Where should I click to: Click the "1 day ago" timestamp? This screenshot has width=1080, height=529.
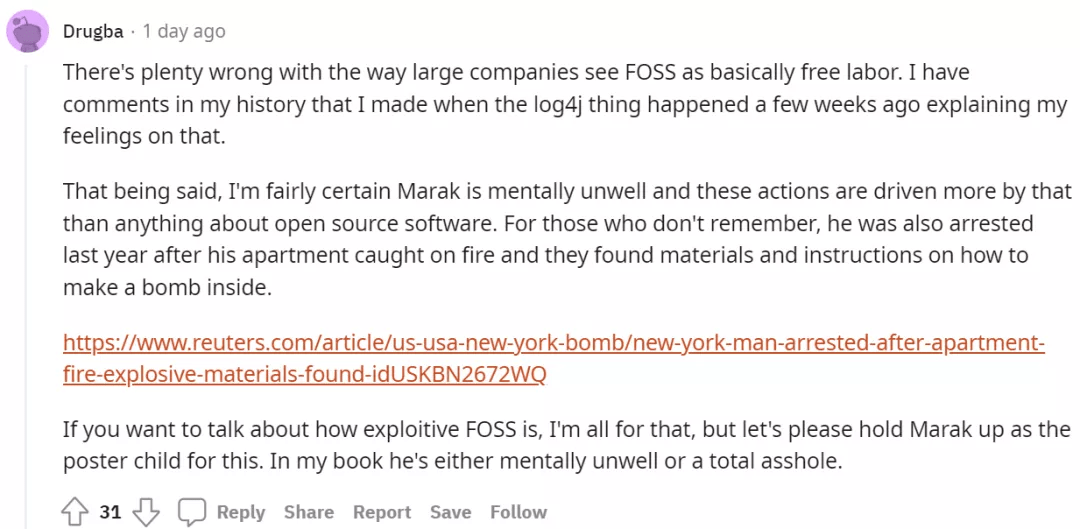183,32
